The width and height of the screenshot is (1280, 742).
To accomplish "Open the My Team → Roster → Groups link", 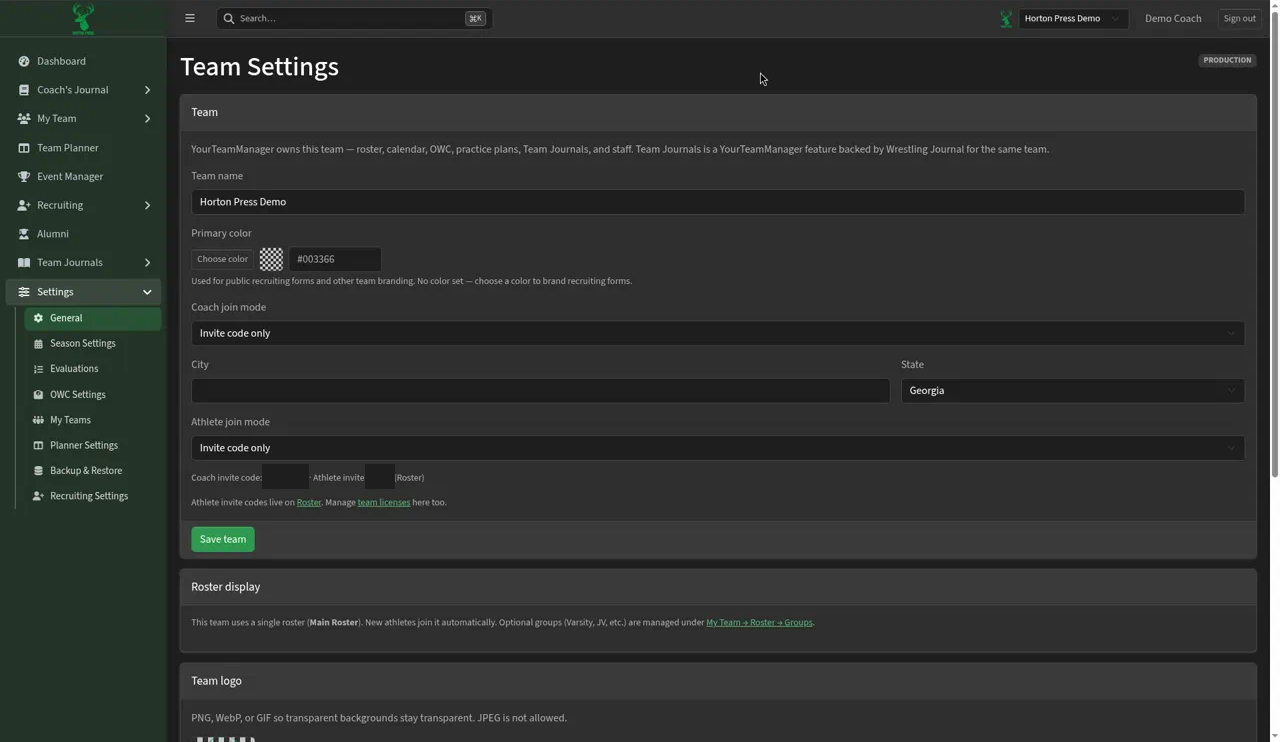I will point(759,623).
